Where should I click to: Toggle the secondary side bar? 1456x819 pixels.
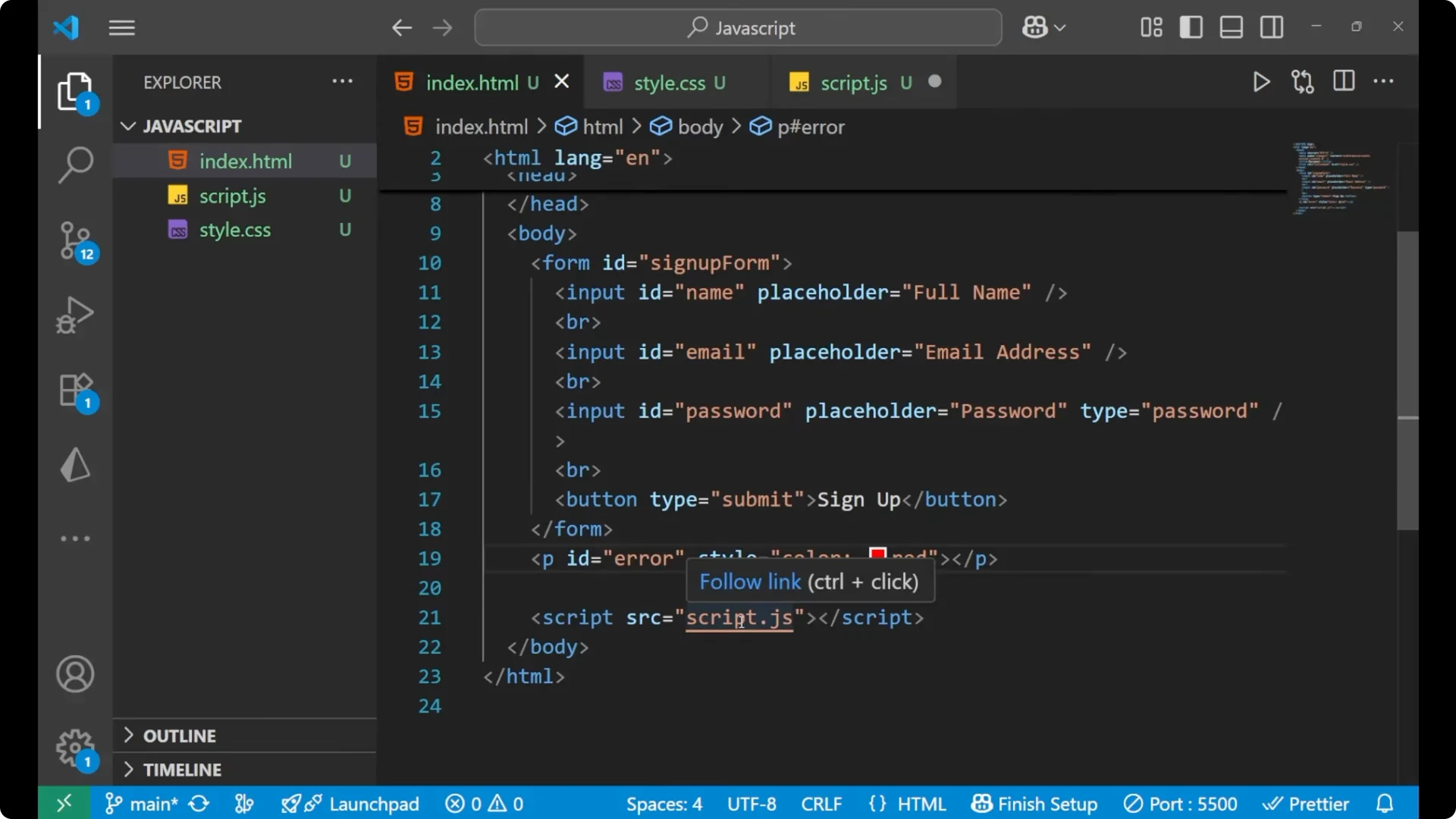coord(1271,27)
